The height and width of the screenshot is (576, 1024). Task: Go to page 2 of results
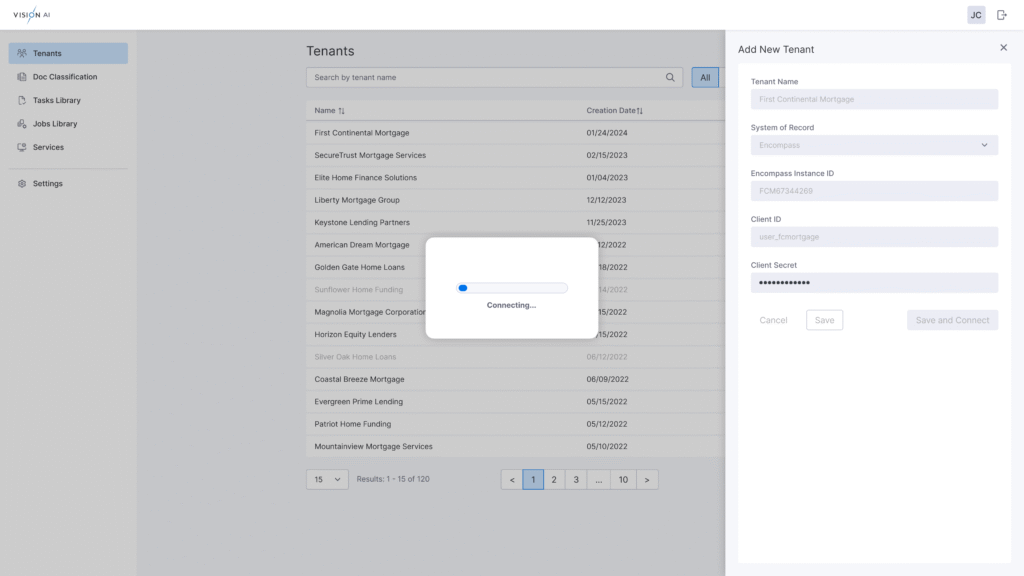pos(554,480)
